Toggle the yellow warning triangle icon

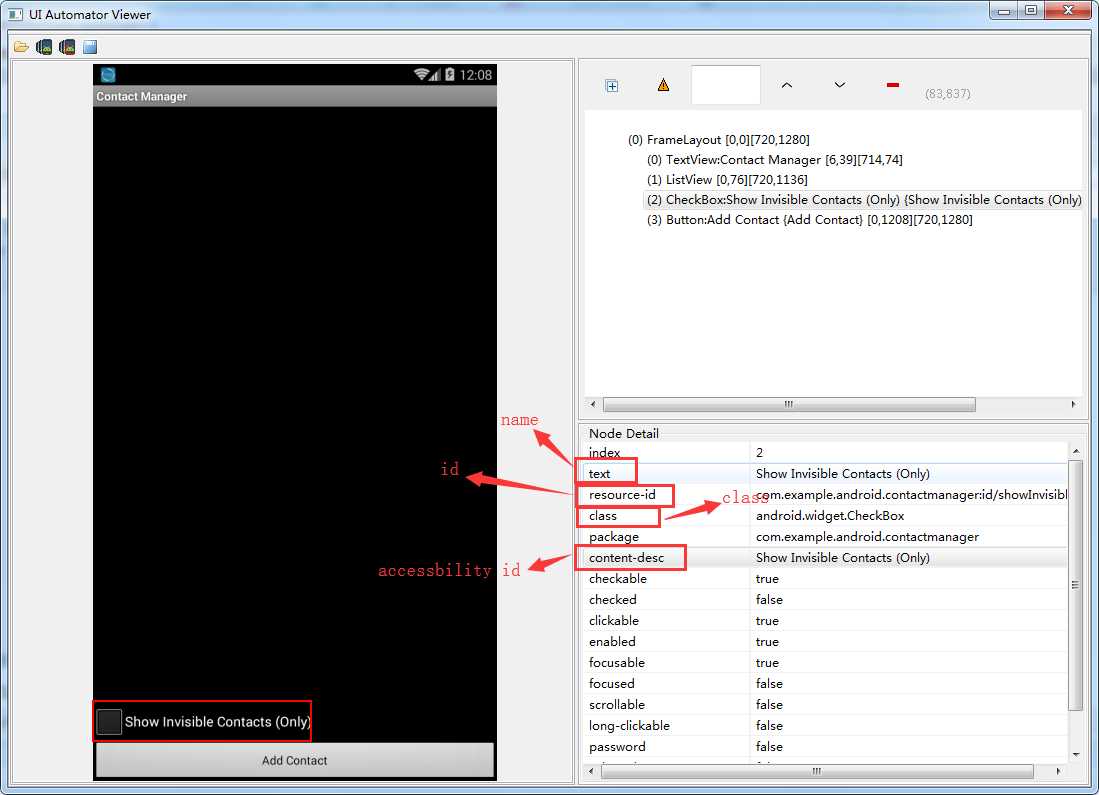(x=663, y=85)
